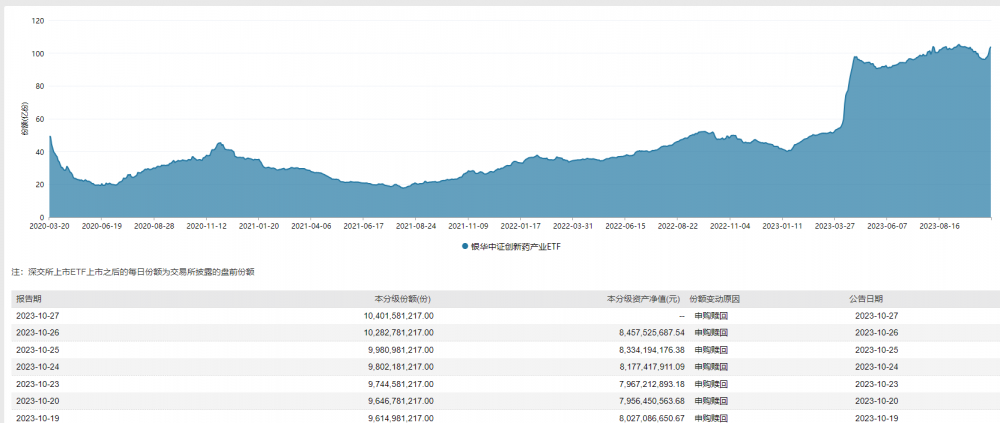Click the 本分级资产净值(元) column header
The image size is (1000, 423).
pyautogui.click(x=645, y=299)
